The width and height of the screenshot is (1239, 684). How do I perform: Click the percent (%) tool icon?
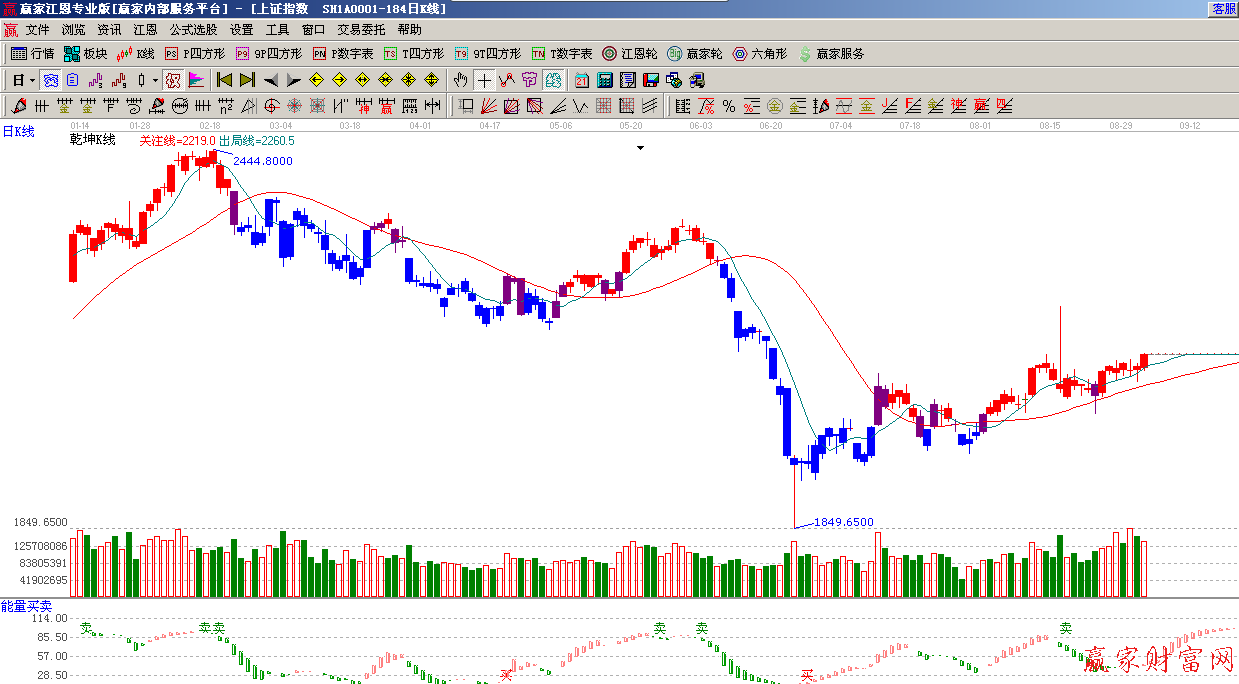pos(728,105)
